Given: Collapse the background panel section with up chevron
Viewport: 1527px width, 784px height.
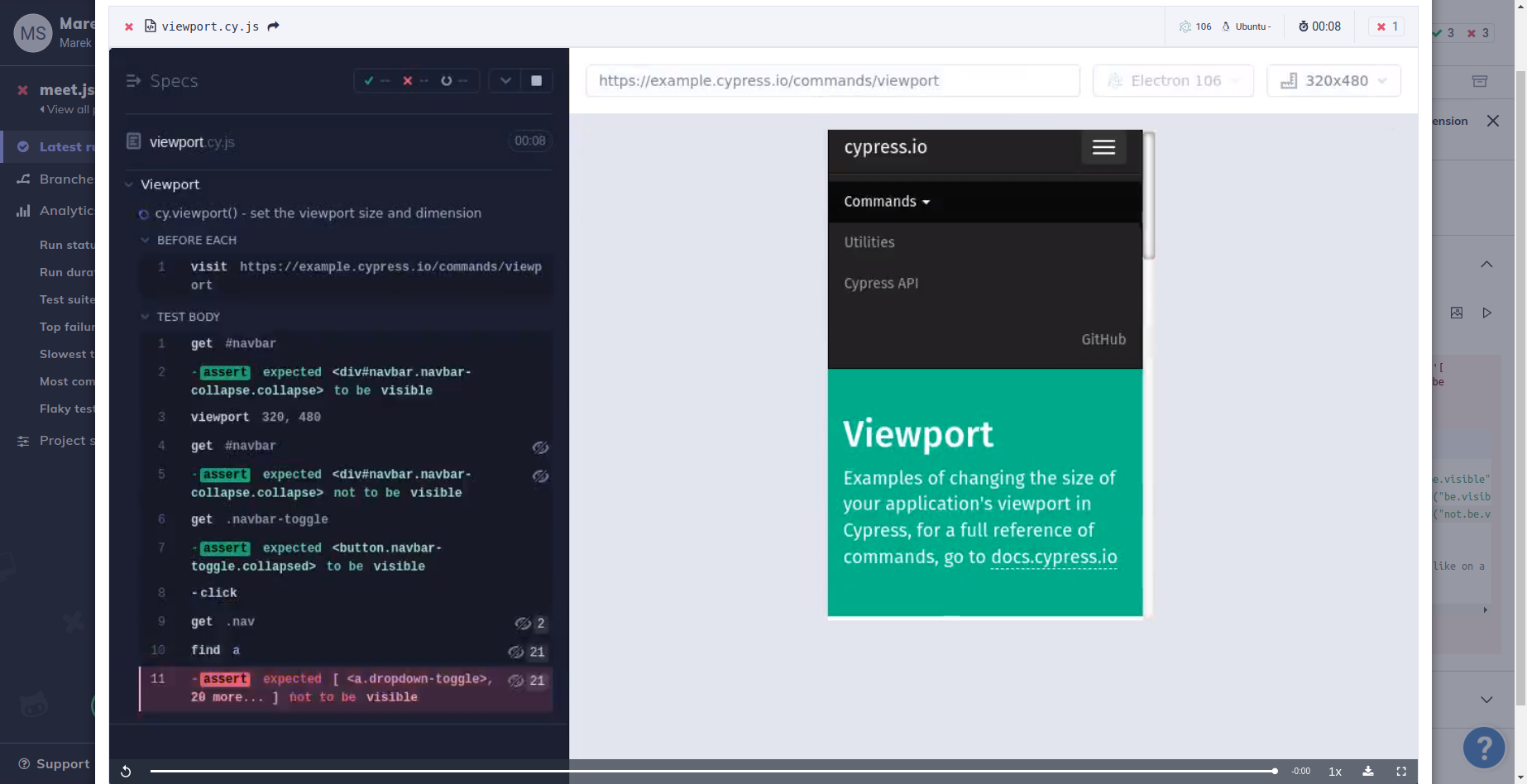Looking at the screenshot, I should [x=1486, y=265].
